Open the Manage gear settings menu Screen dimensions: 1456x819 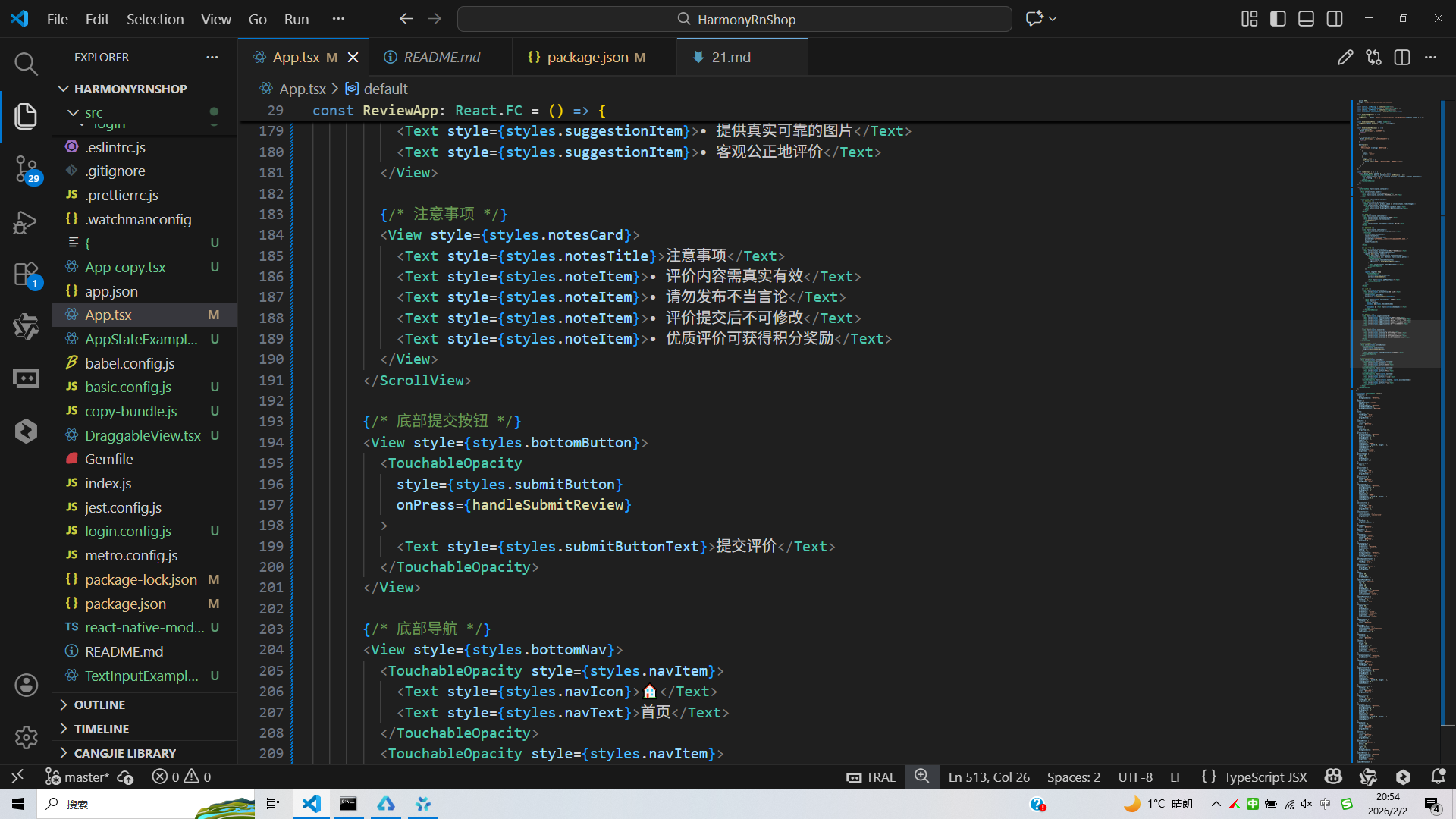tap(26, 737)
